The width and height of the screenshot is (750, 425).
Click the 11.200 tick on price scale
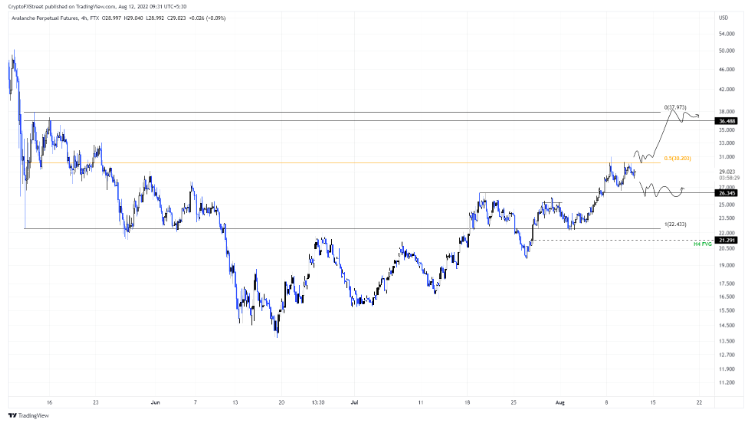point(727,382)
